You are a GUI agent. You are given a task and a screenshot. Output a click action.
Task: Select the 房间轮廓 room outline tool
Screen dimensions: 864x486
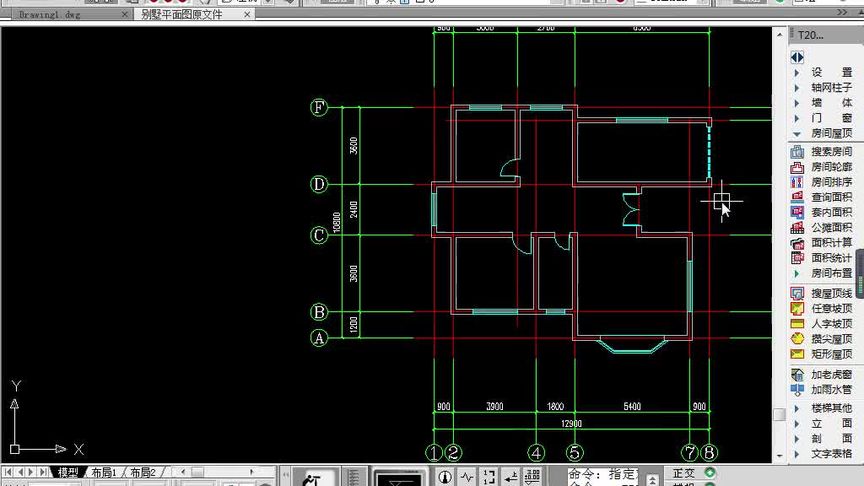tap(823, 167)
